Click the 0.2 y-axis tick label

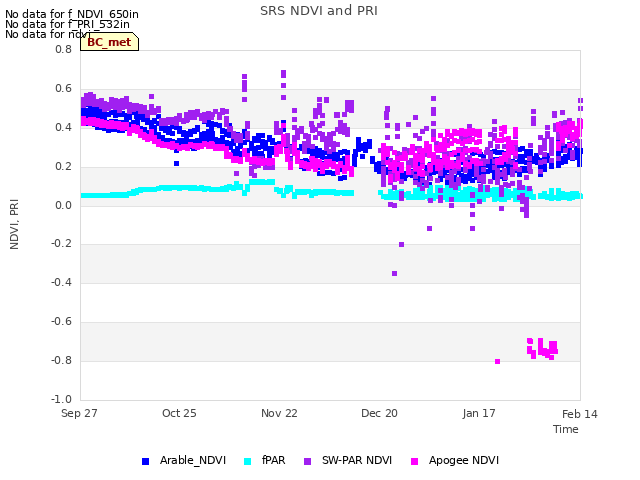(63, 167)
